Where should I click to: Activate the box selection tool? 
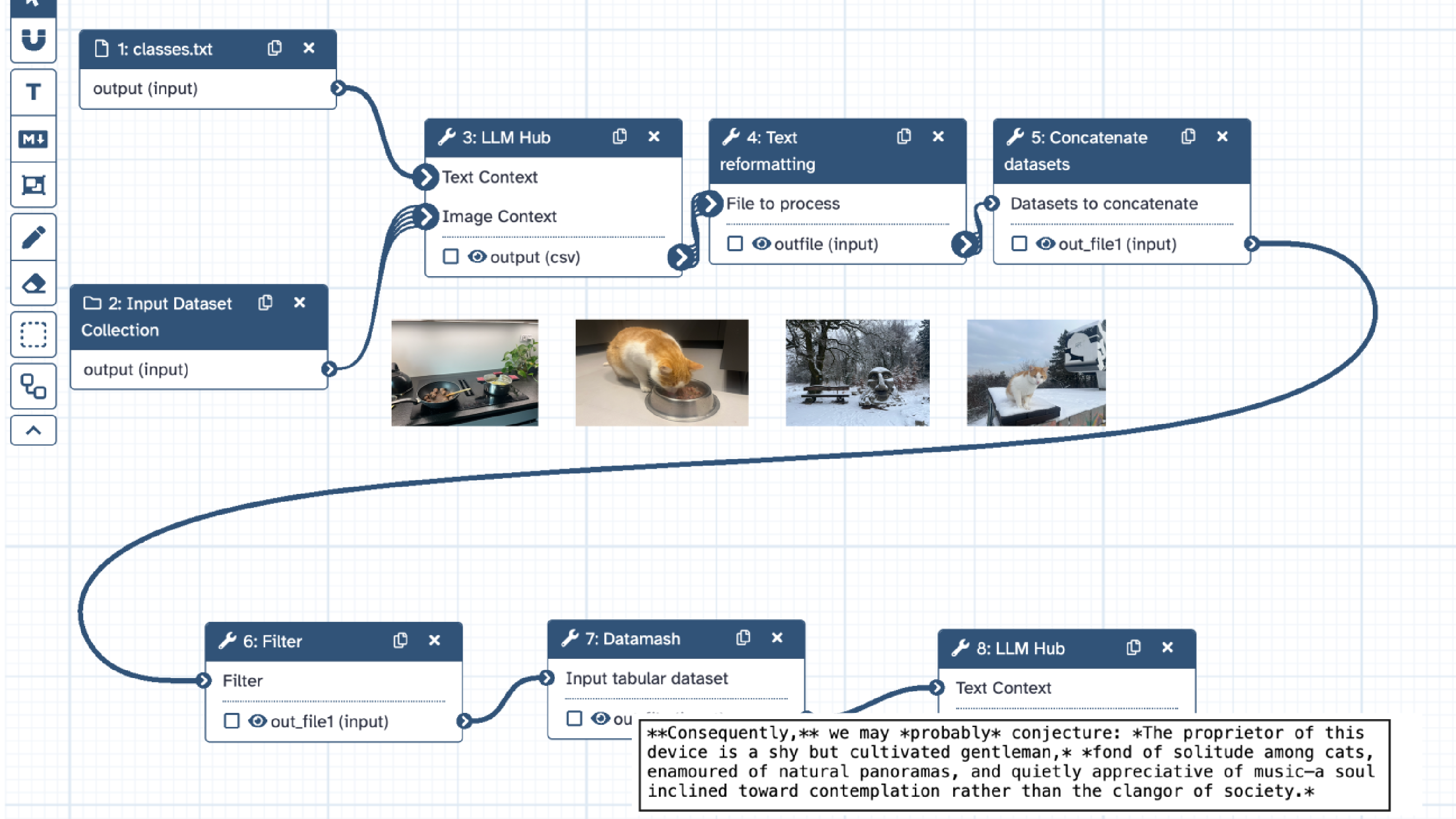tap(33, 334)
